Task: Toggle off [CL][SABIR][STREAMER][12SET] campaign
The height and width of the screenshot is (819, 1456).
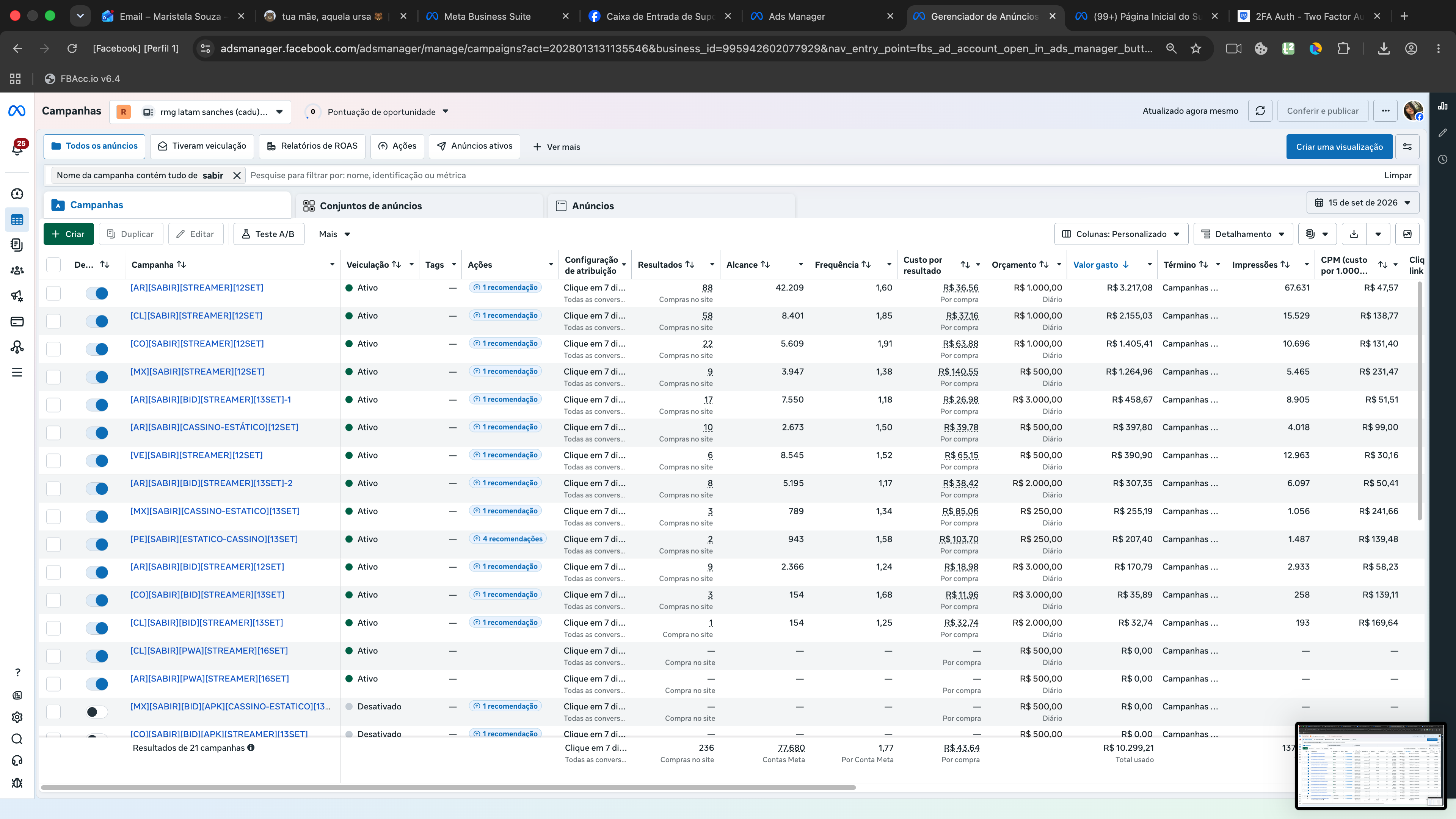Action: 97,321
